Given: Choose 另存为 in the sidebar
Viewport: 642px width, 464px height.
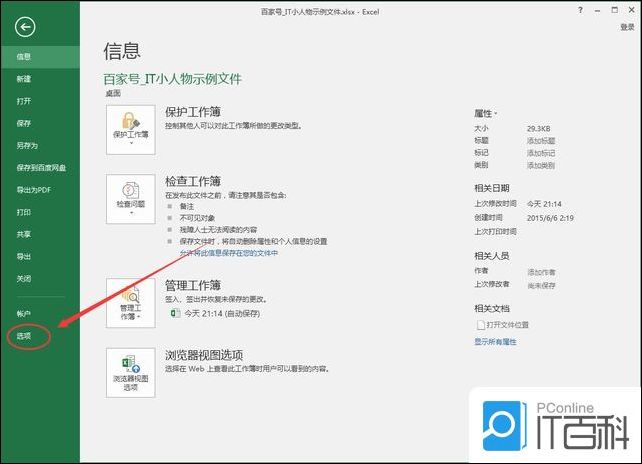Looking at the screenshot, I should (27, 145).
